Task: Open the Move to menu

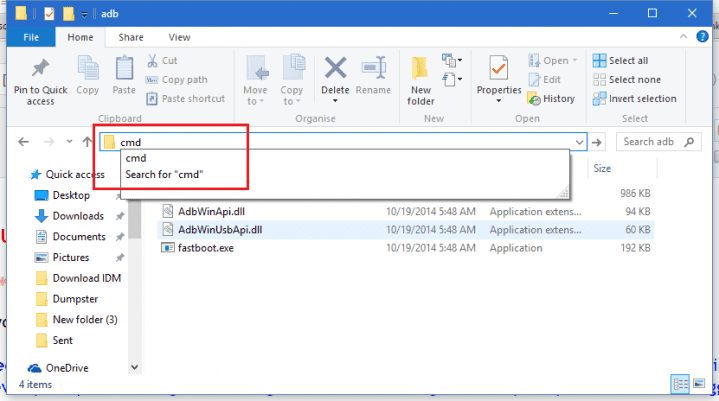Action: coord(255,80)
